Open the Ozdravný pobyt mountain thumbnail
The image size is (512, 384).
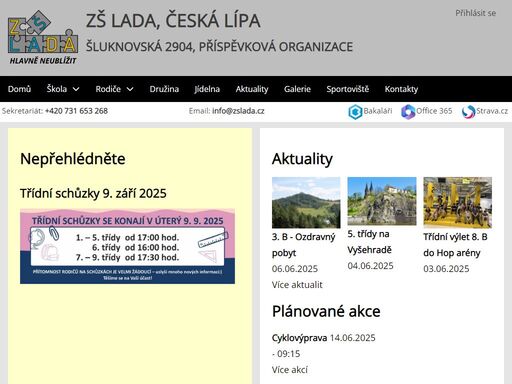[306, 203]
